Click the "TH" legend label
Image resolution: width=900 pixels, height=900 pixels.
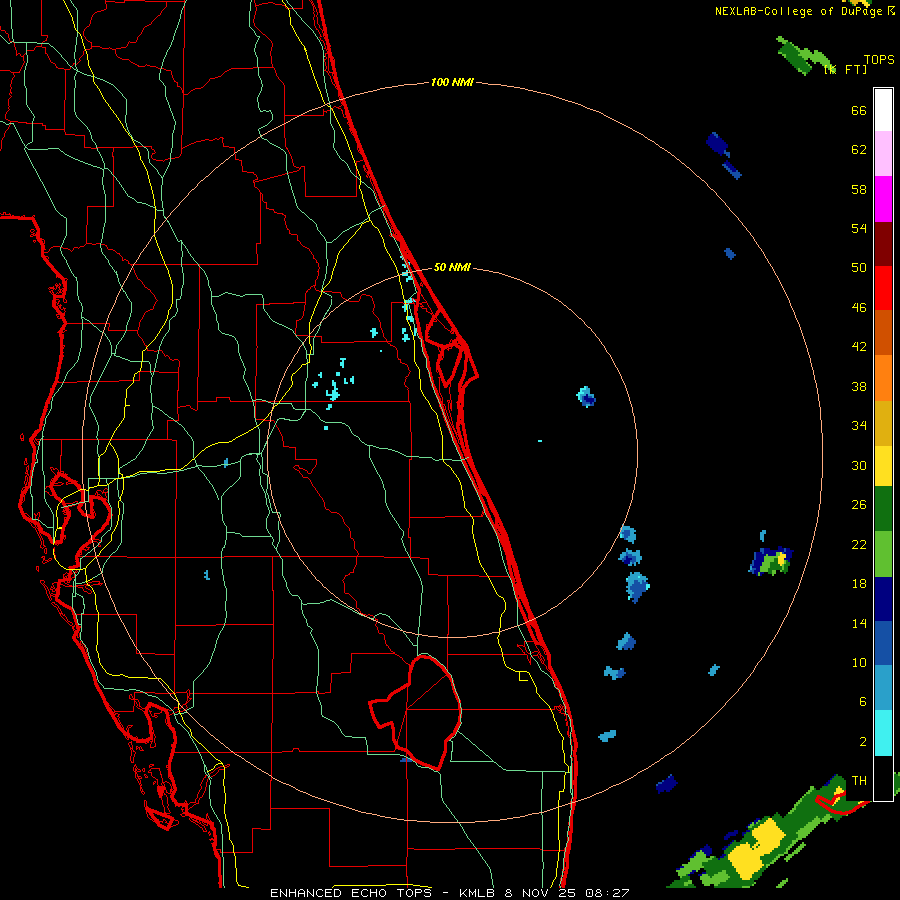pos(859,780)
